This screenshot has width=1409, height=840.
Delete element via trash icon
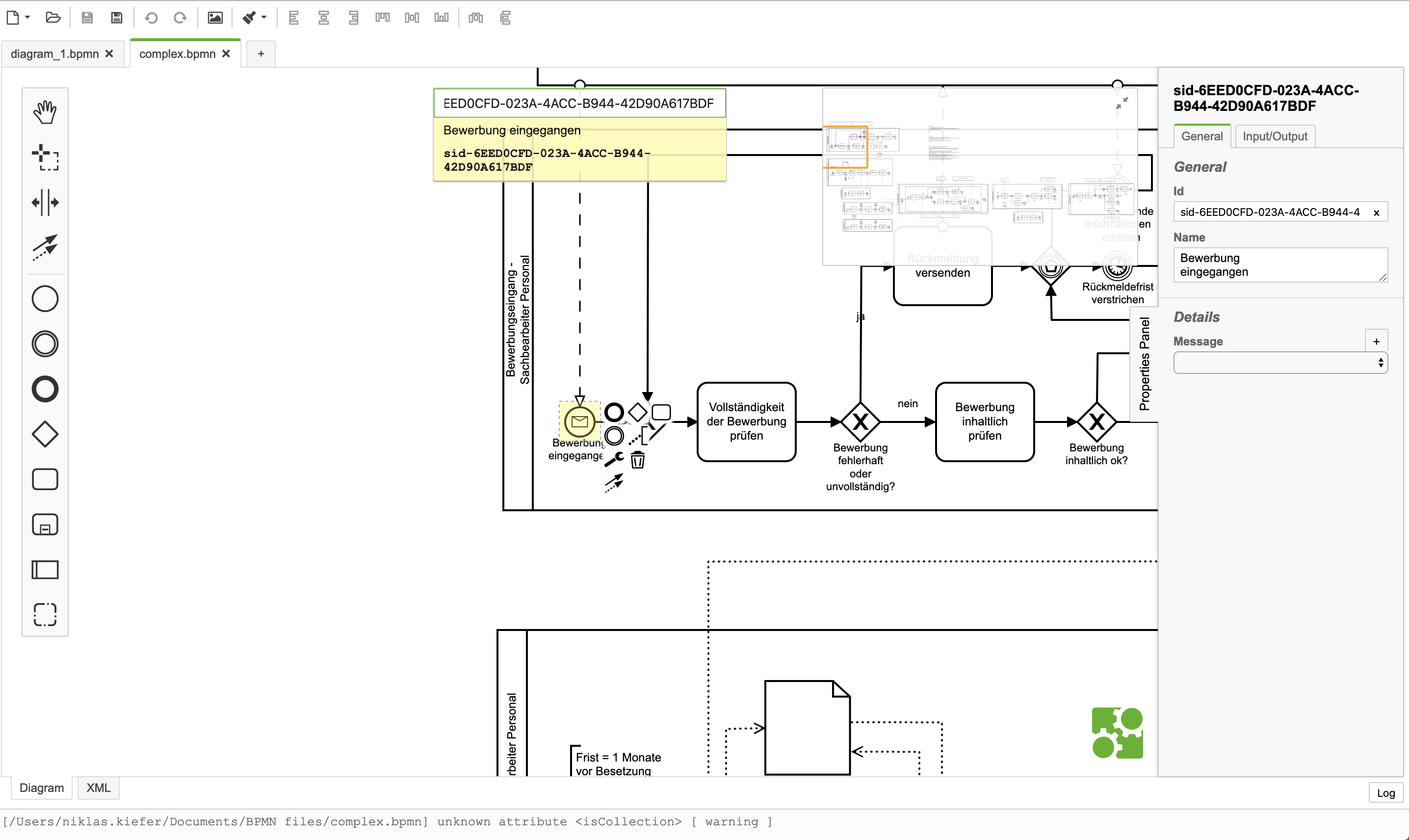click(x=638, y=460)
